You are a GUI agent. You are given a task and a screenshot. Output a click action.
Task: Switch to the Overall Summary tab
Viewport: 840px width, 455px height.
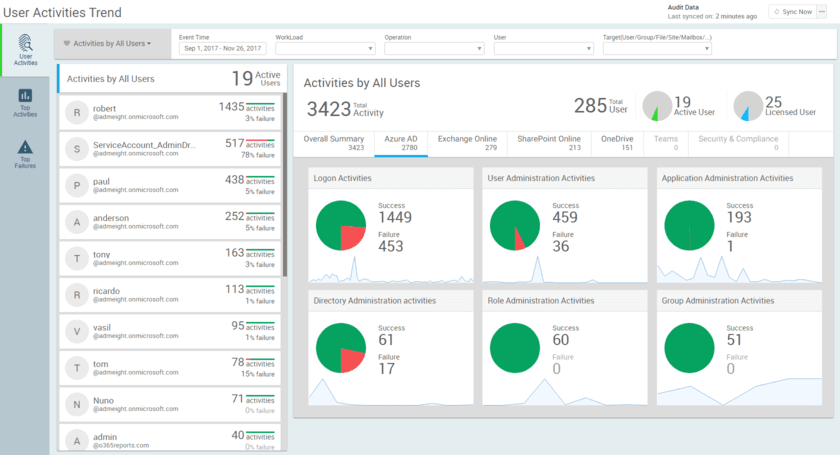(x=335, y=143)
